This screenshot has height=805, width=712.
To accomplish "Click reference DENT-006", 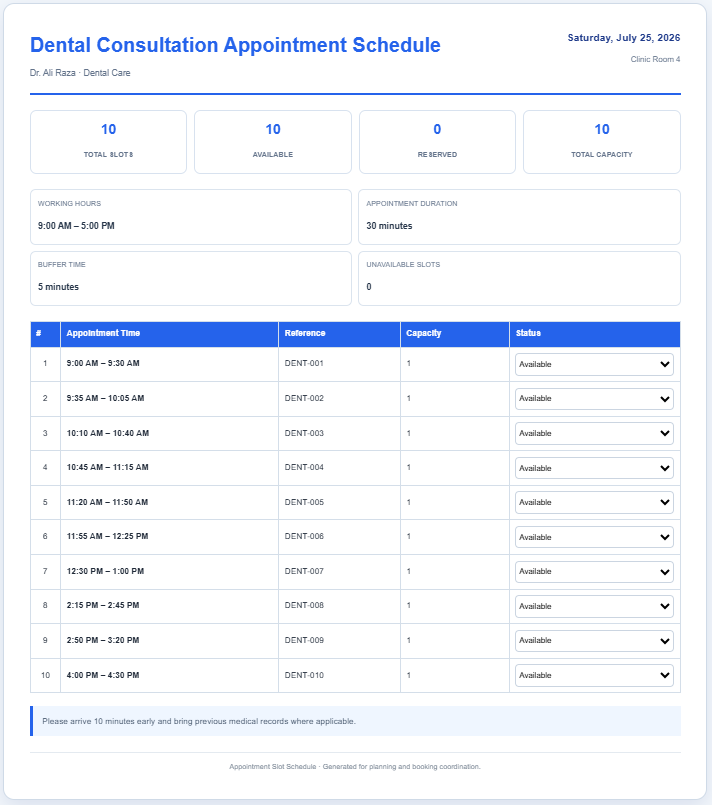I will pyautogui.click(x=304, y=536).
